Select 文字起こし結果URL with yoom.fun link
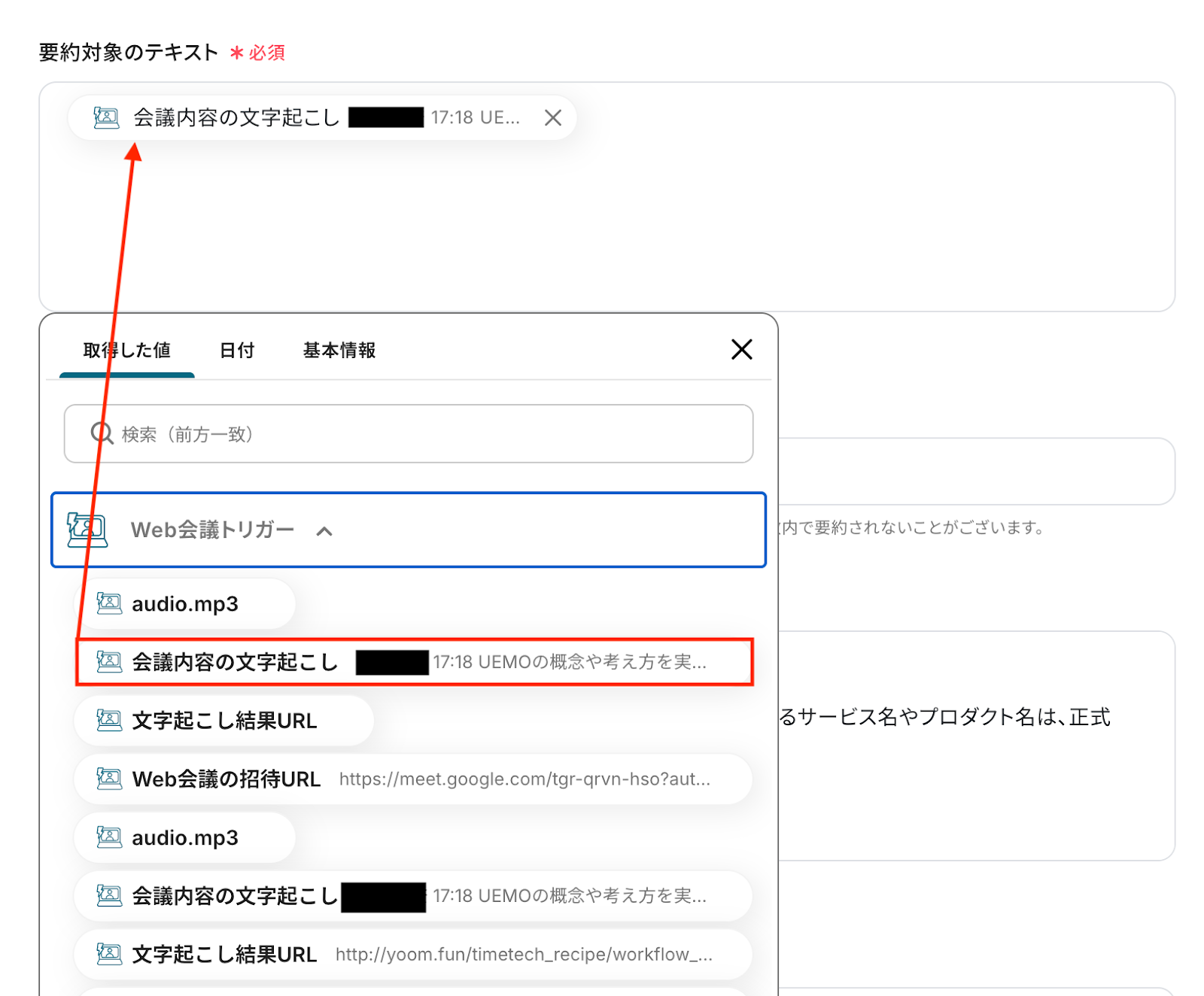Image resolution: width=1204 pixels, height=996 pixels. [x=412, y=955]
